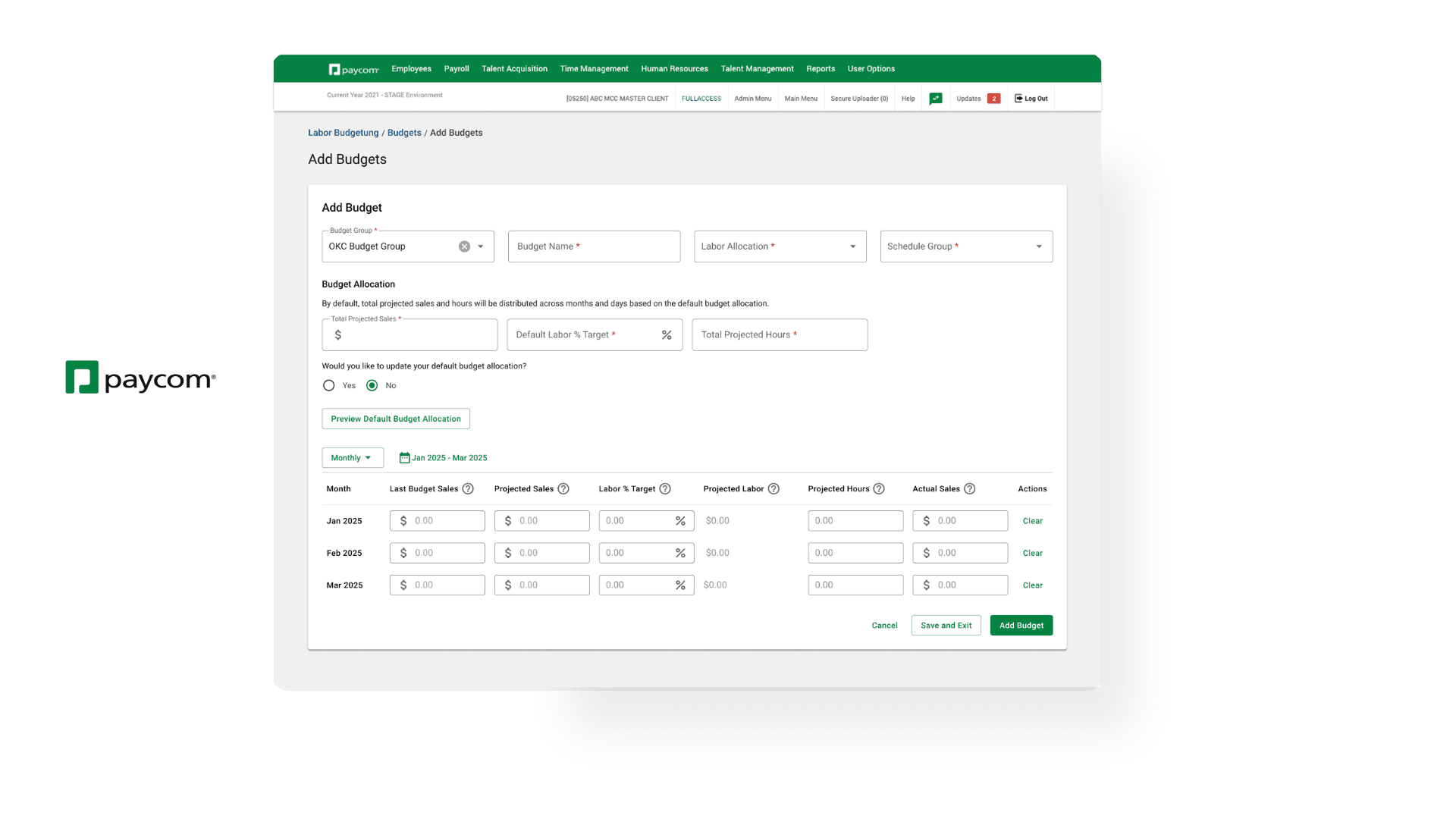Select the Yes radio button
This screenshot has height=819, width=1456.
click(328, 385)
